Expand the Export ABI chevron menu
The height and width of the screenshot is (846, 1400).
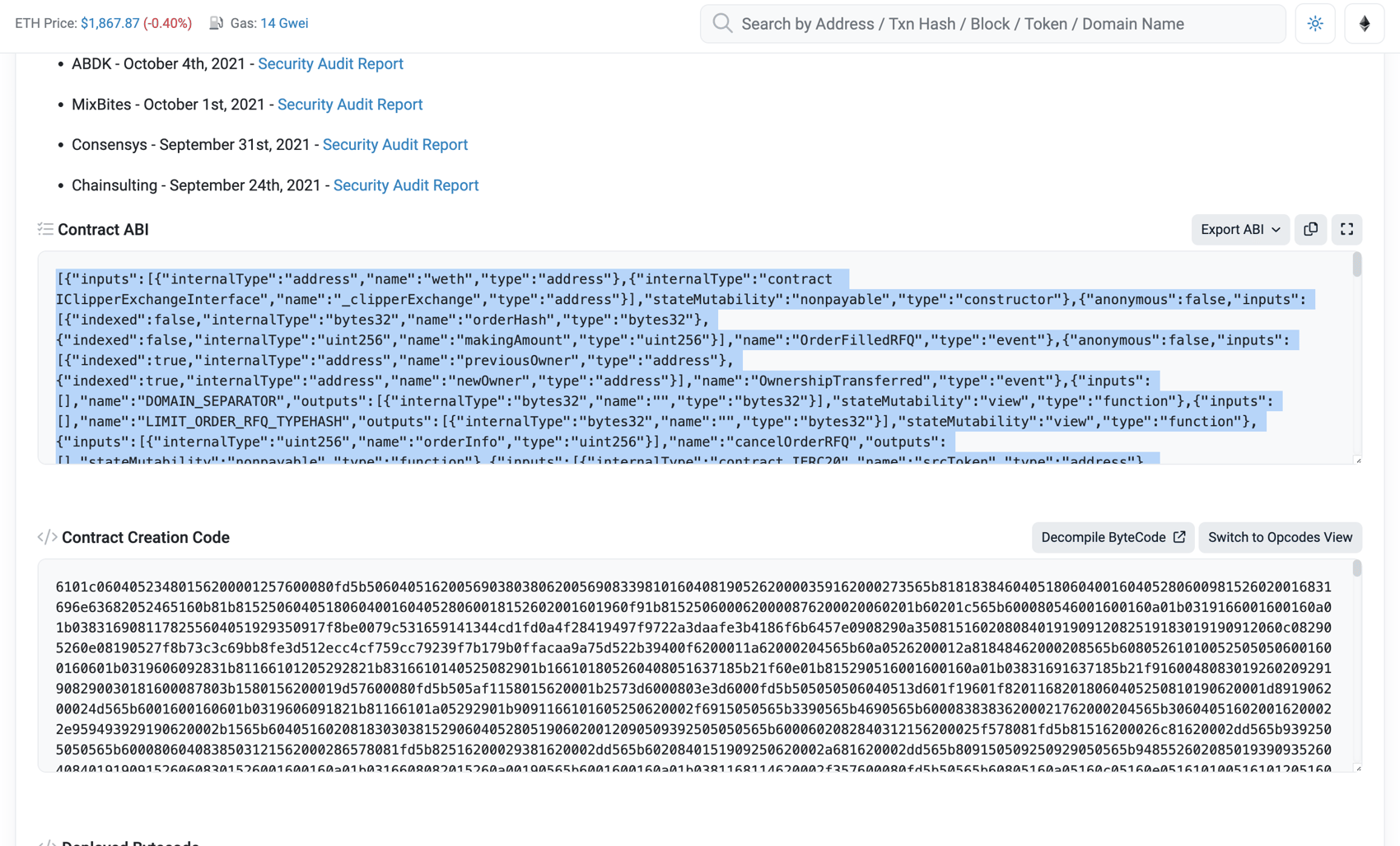tap(1275, 230)
